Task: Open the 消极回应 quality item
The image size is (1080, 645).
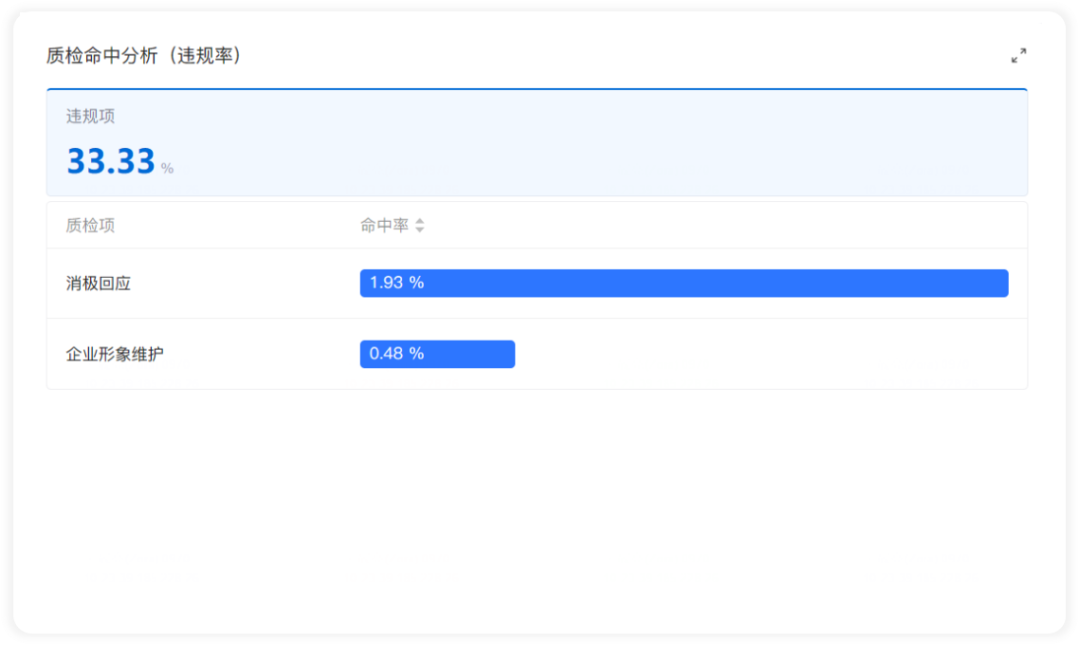Action: coord(98,283)
